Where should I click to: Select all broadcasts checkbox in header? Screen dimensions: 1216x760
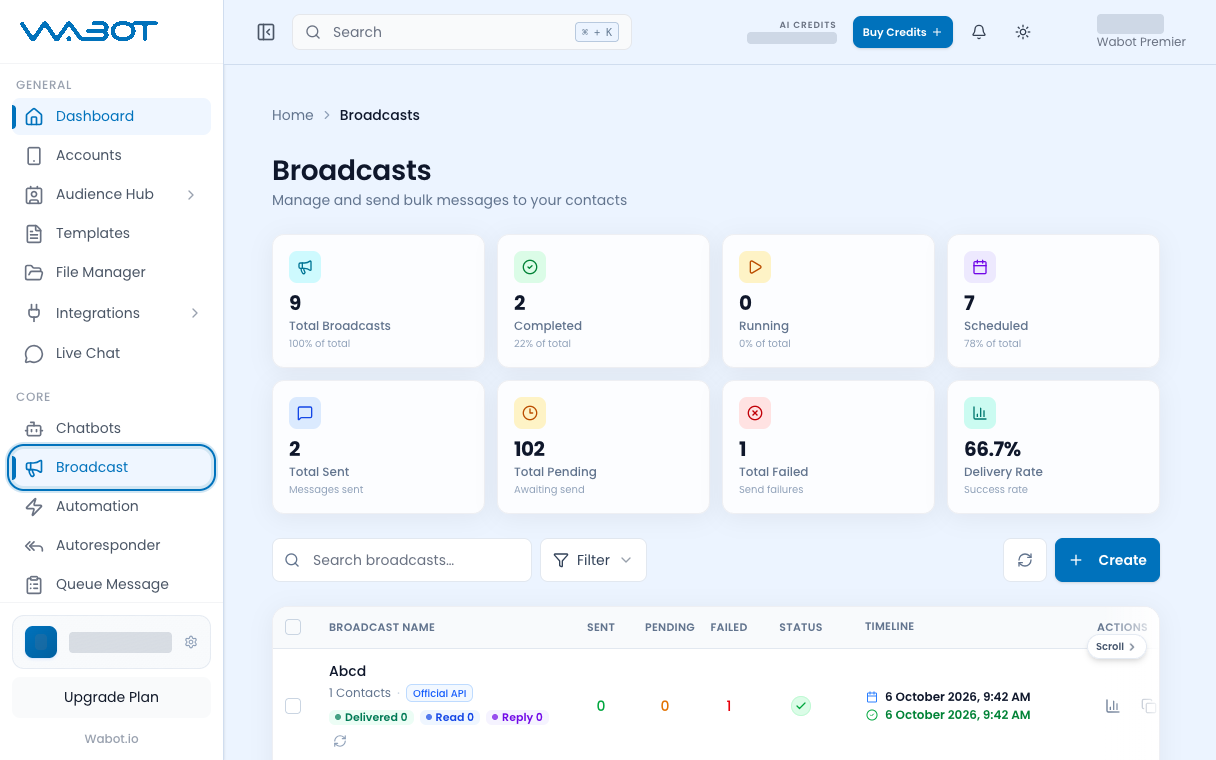click(293, 627)
